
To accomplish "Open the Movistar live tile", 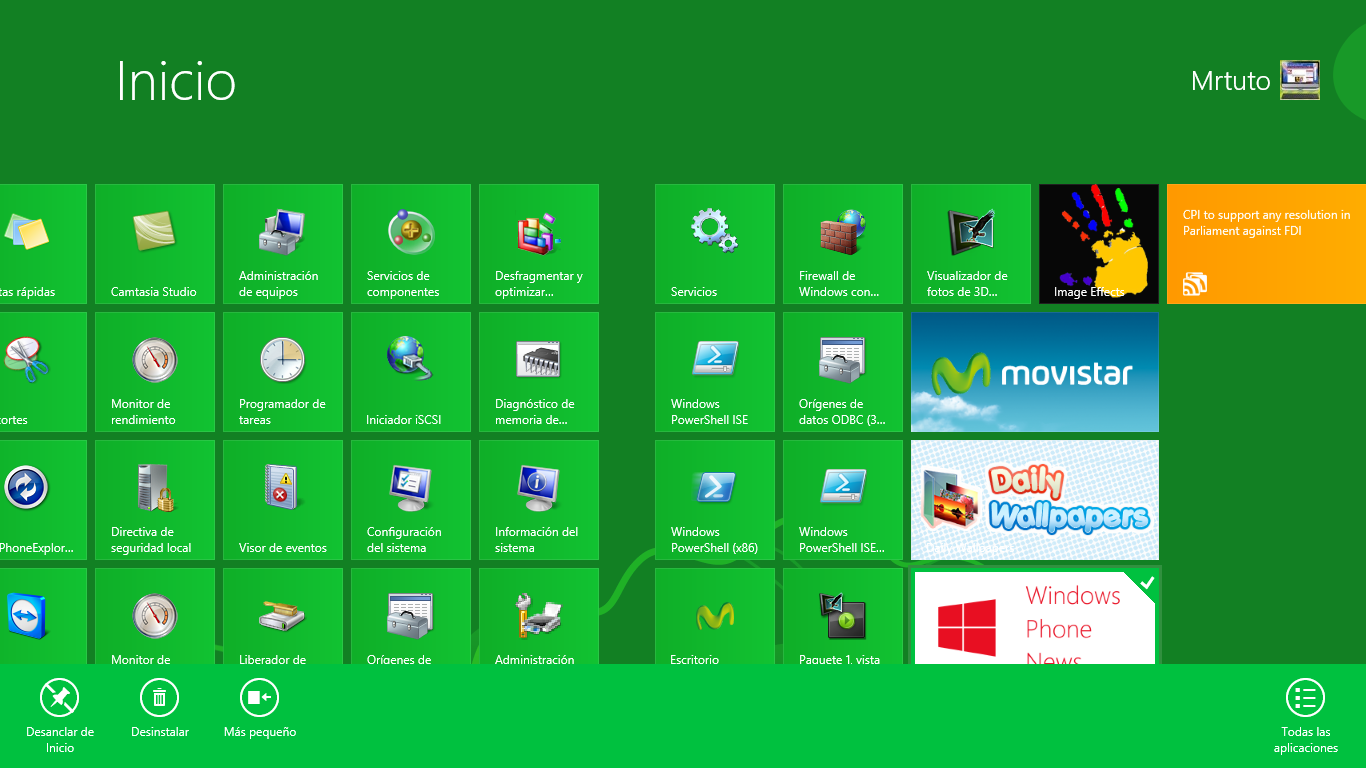I will 1034,372.
